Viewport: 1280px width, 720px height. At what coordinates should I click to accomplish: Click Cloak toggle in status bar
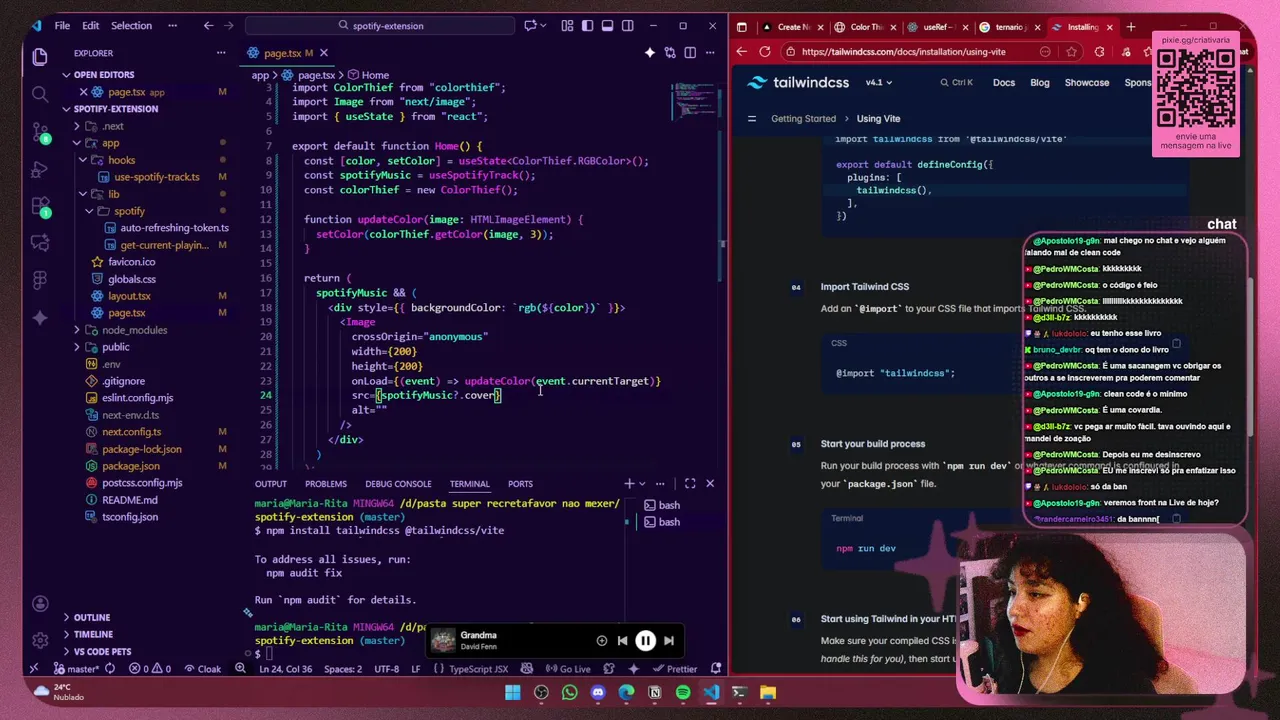point(202,669)
